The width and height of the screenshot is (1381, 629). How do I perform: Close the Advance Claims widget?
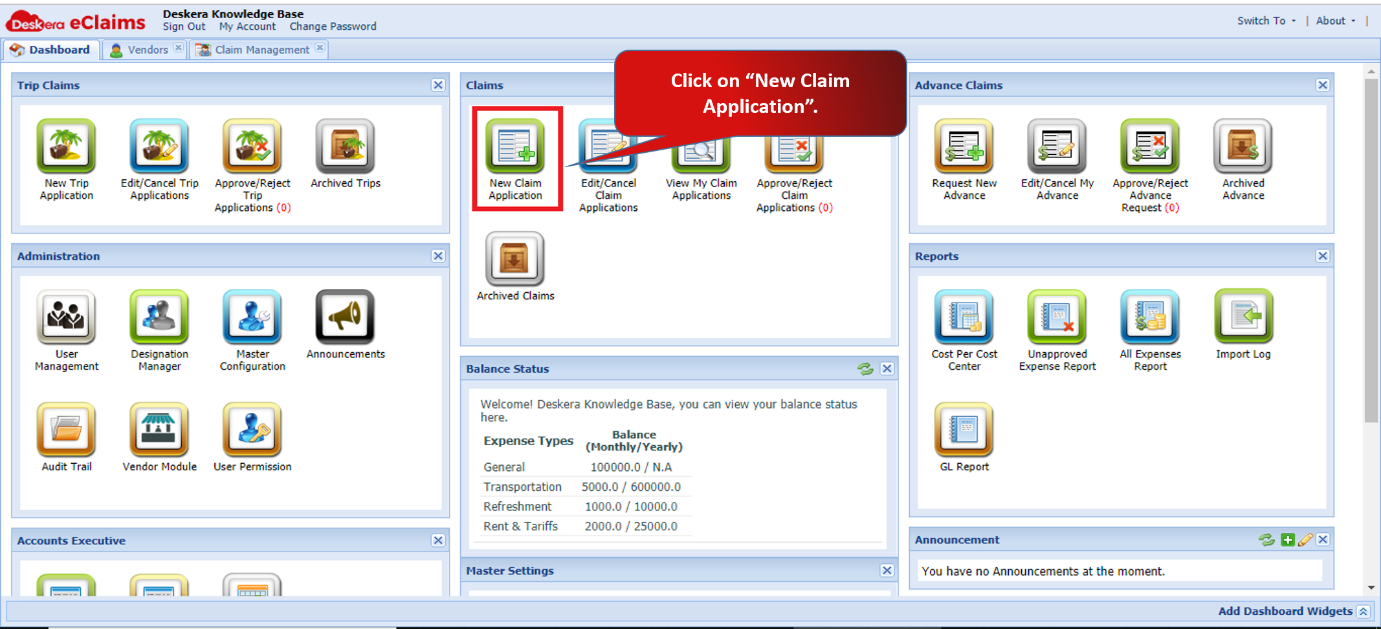coord(1322,85)
